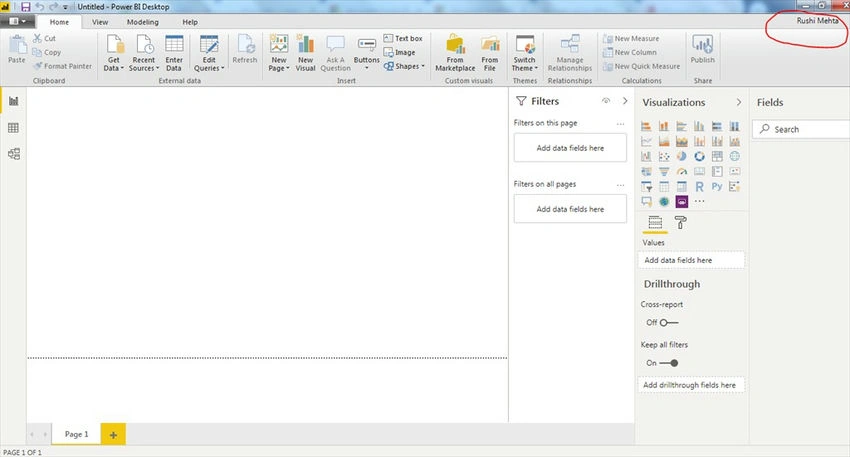The width and height of the screenshot is (850, 457).
Task: Open the New Page dropdown
Action: point(279,53)
